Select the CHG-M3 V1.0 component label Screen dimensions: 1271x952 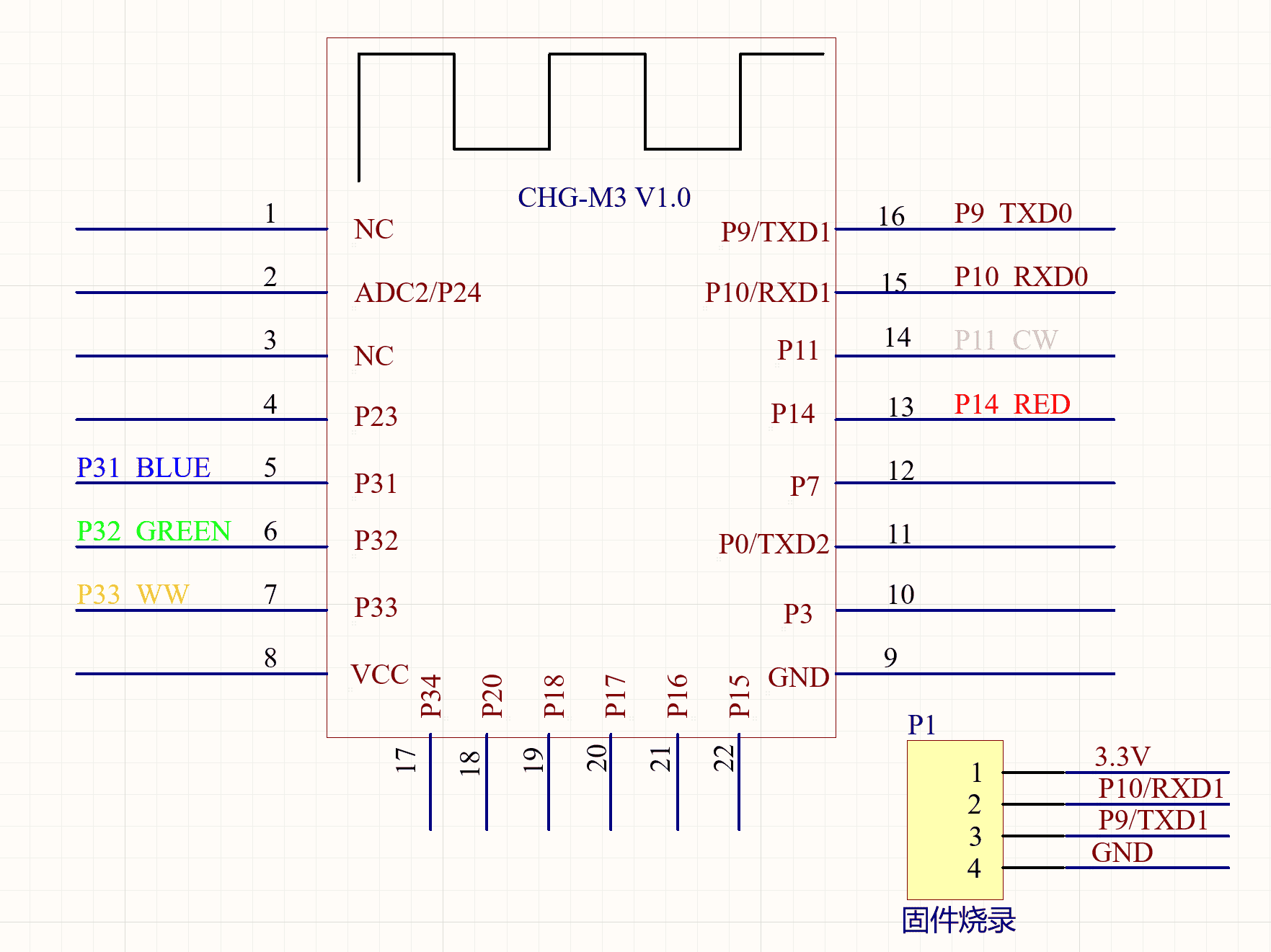603,197
